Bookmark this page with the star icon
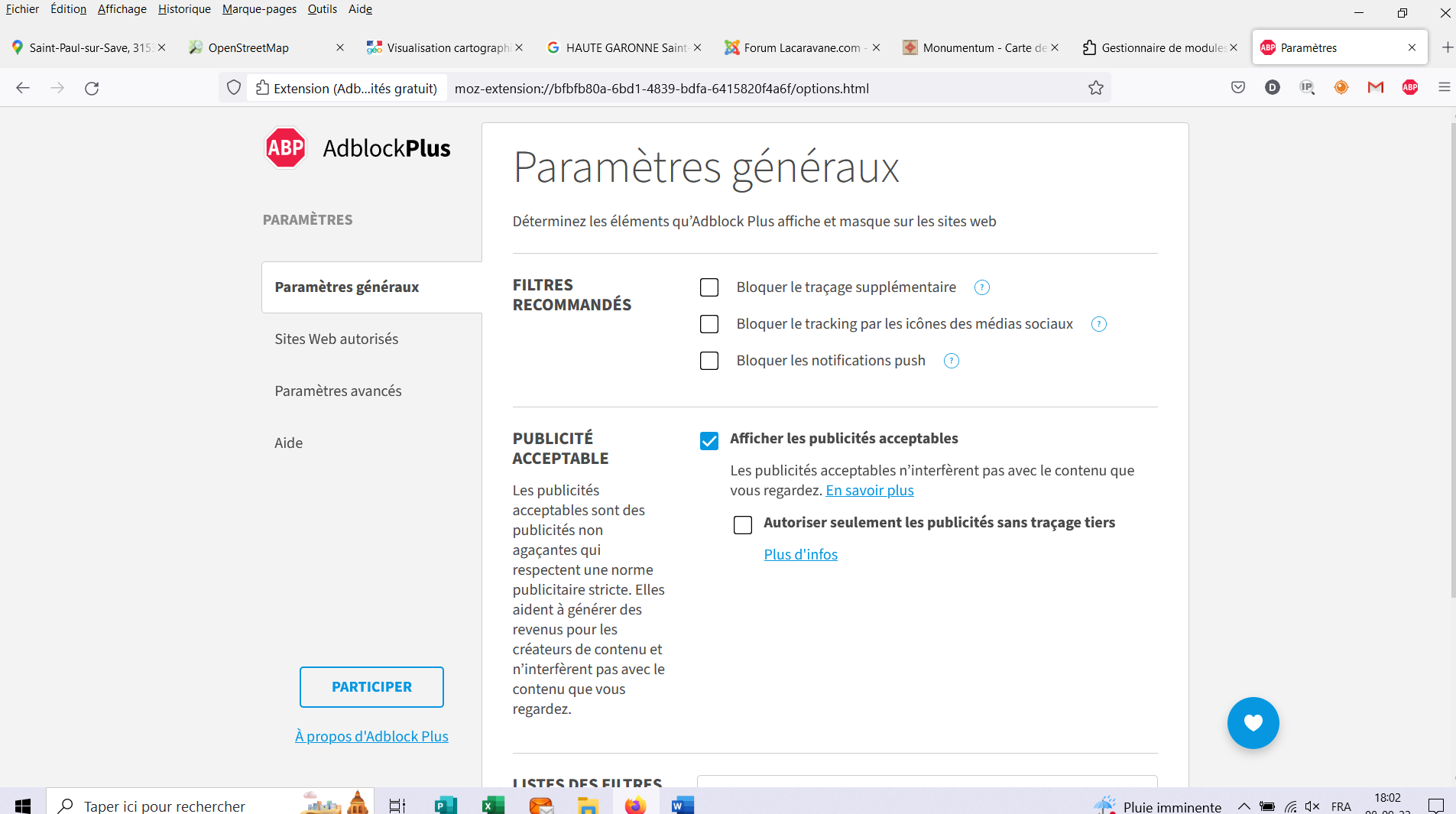Image resolution: width=1456 pixels, height=814 pixels. pyautogui.click(x=1096, y=88)
